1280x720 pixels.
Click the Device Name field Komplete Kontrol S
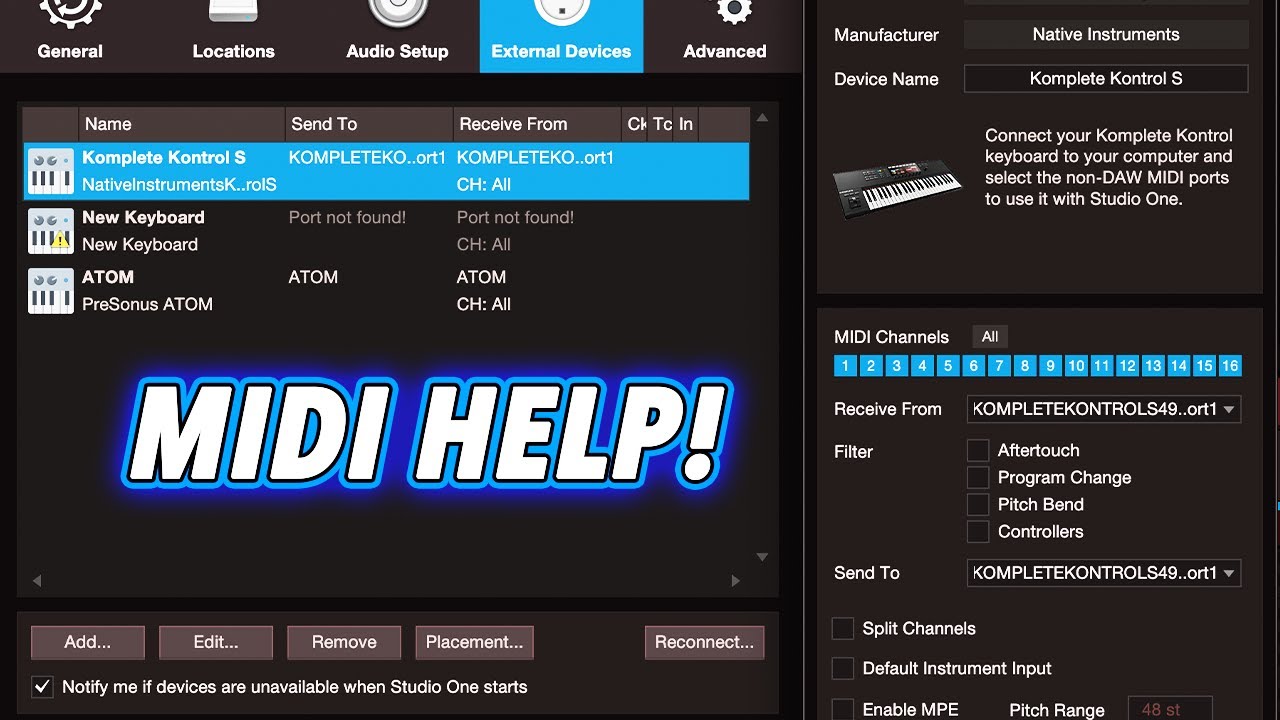[x=1106, y=78]
